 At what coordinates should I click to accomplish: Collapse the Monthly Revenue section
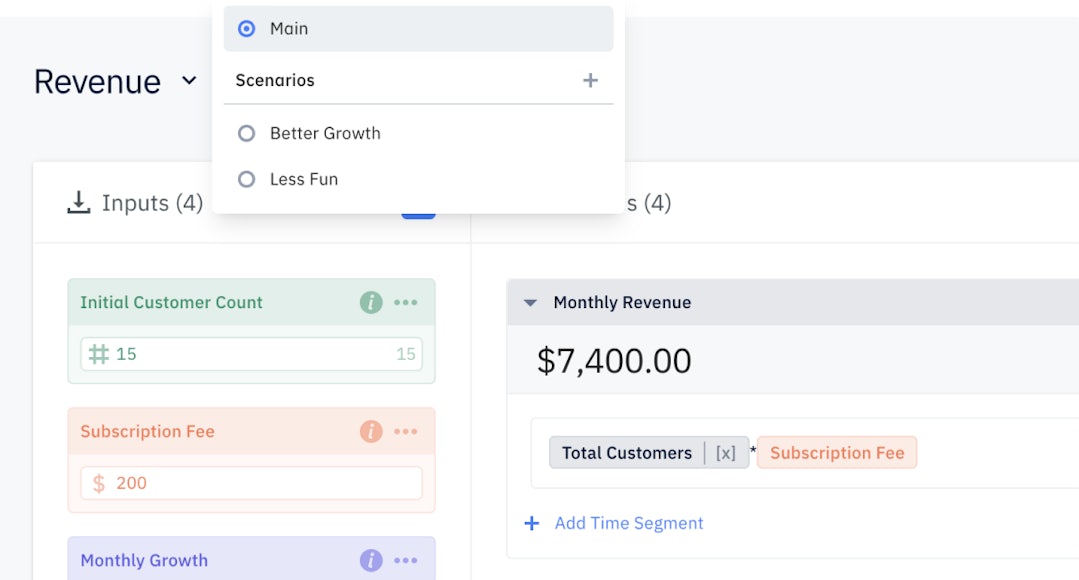(x=531, y=303)
